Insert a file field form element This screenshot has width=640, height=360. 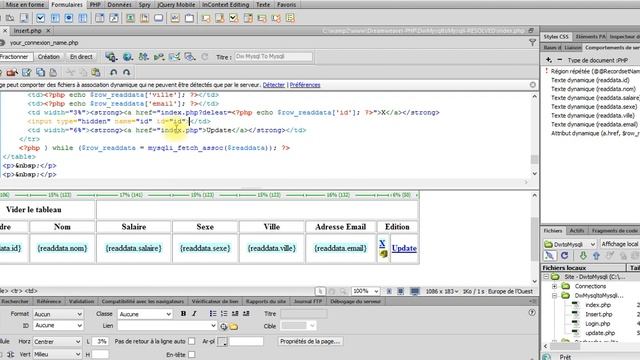pyautogui.click(x=144, y=18)
